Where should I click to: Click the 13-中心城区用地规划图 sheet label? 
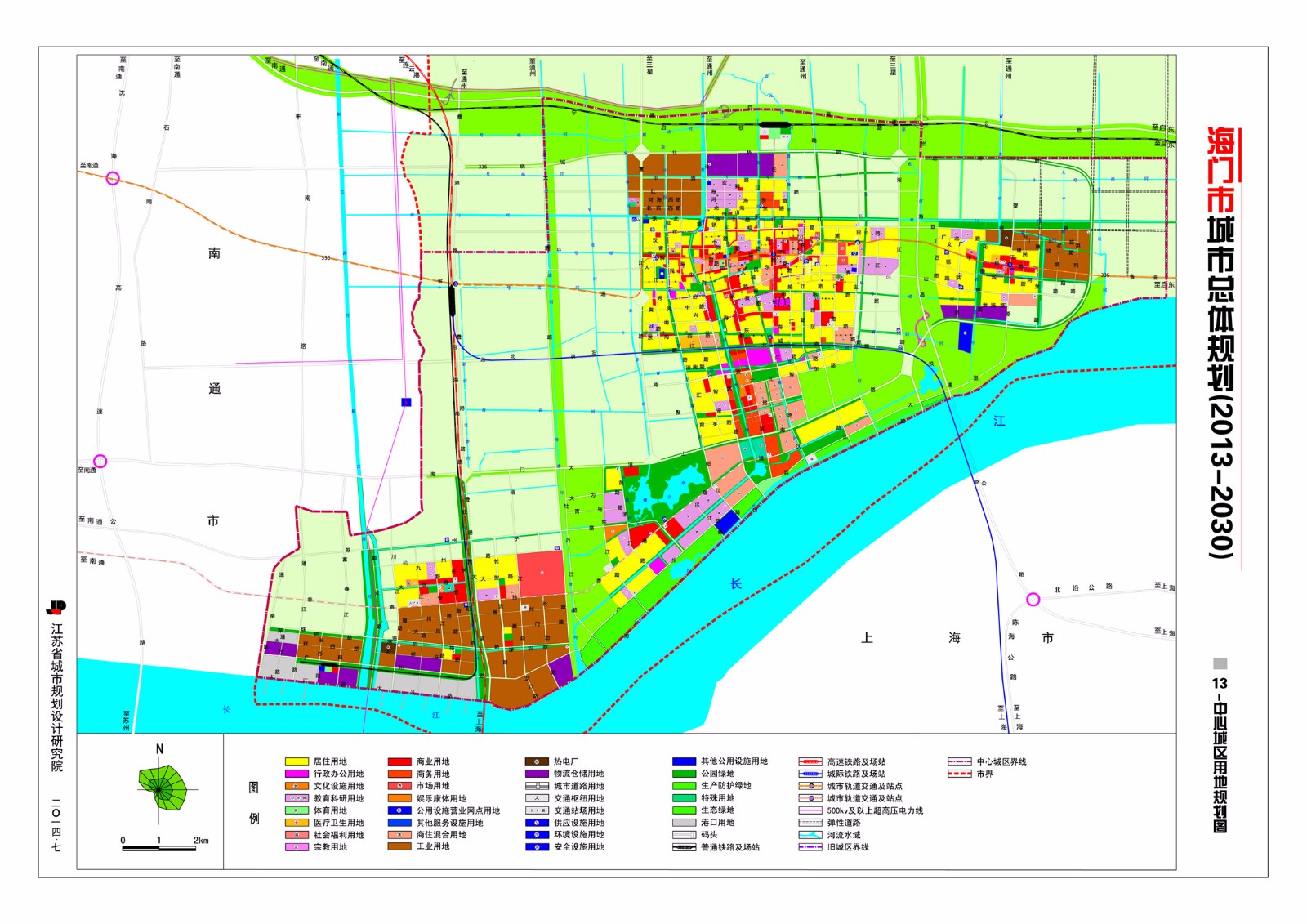pyautogui.click(x=1220, y=753)
